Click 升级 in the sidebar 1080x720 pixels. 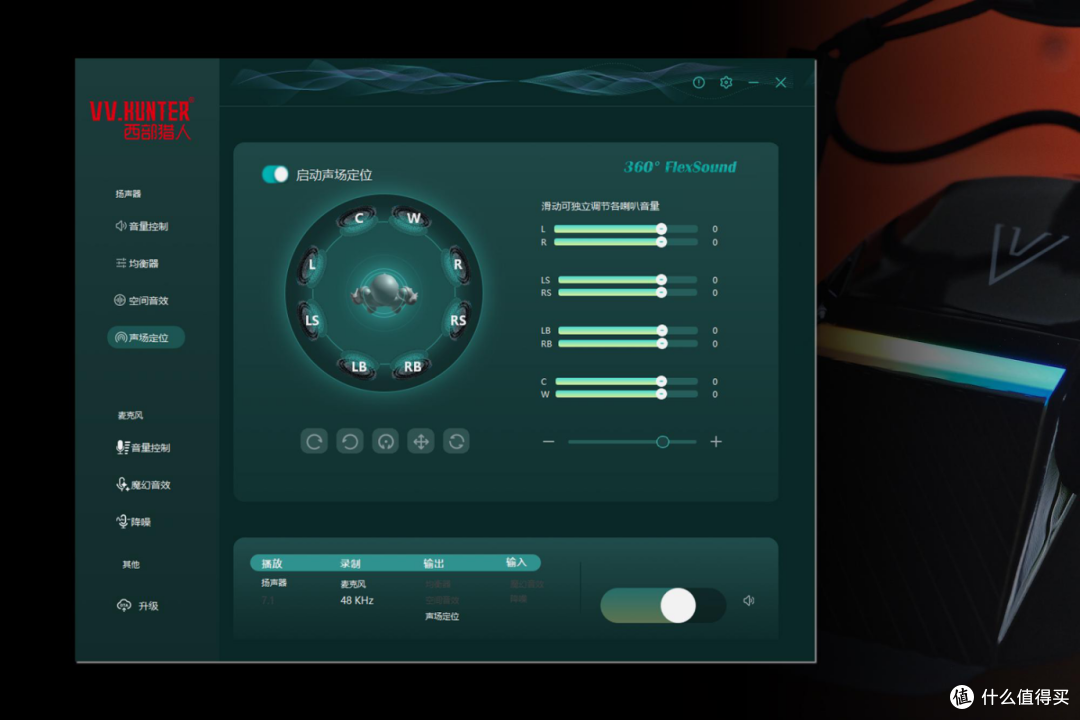(138, 606)
